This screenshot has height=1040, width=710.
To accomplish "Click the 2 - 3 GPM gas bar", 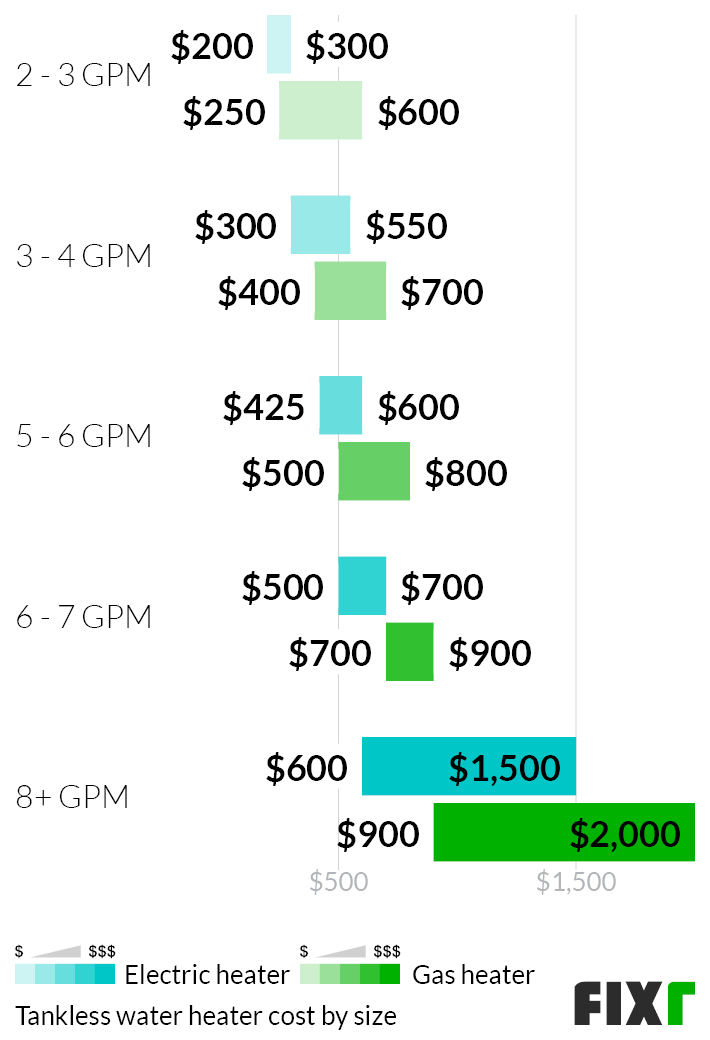I will [x=320, y=110].
